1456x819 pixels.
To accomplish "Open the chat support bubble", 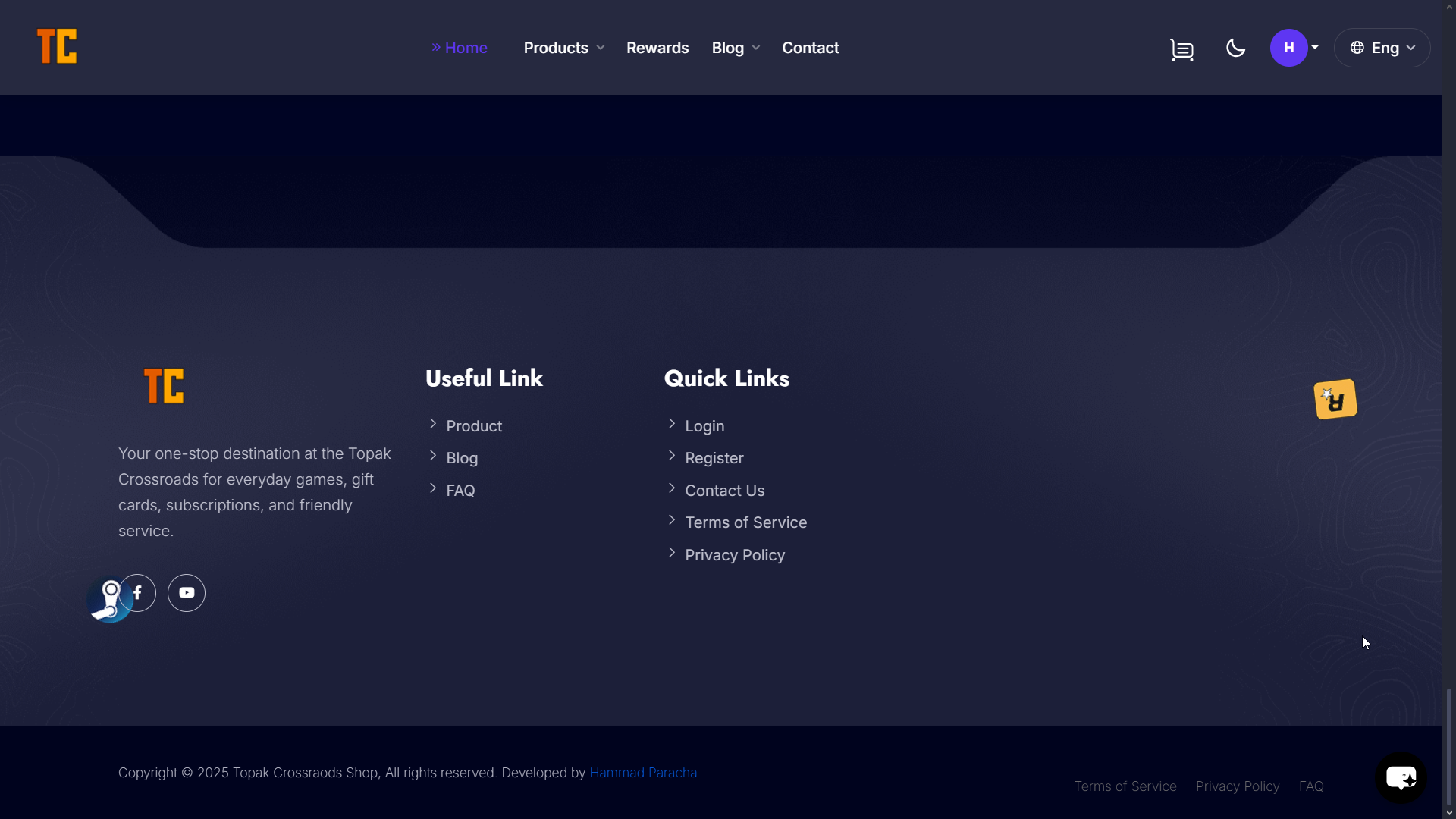I will [x=1400, y=777].
